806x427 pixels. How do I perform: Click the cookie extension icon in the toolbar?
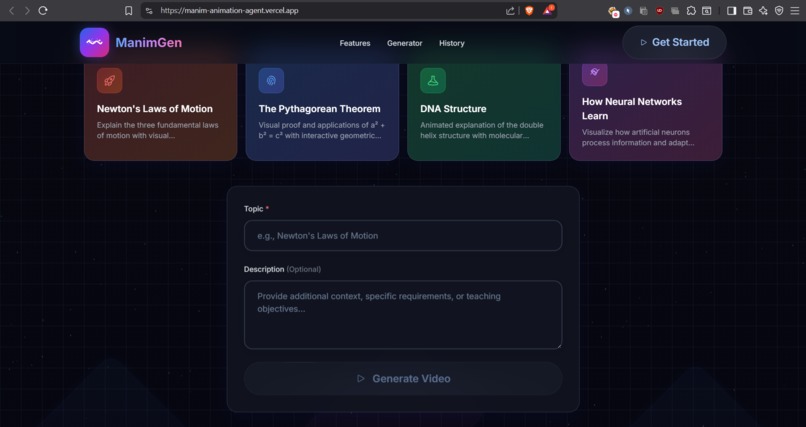(613, 11)
